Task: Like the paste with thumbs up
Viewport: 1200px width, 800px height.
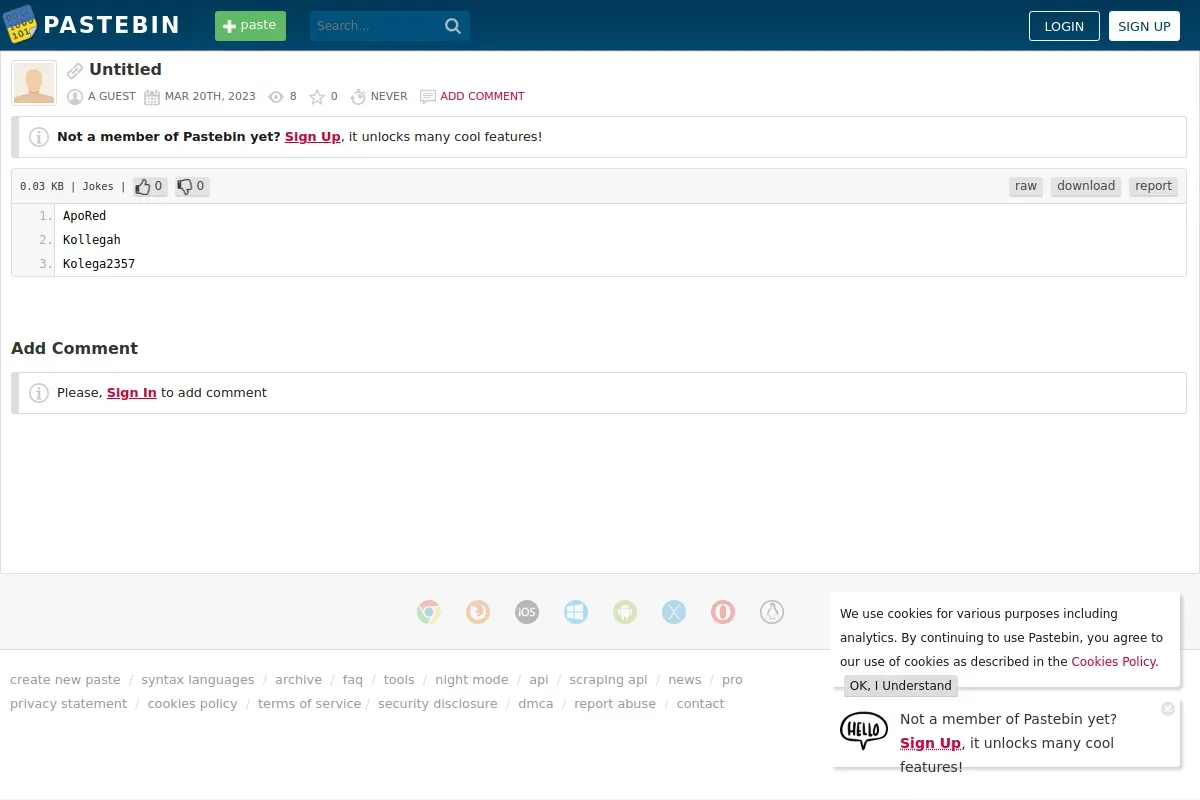Action: (x=150, y=186)
